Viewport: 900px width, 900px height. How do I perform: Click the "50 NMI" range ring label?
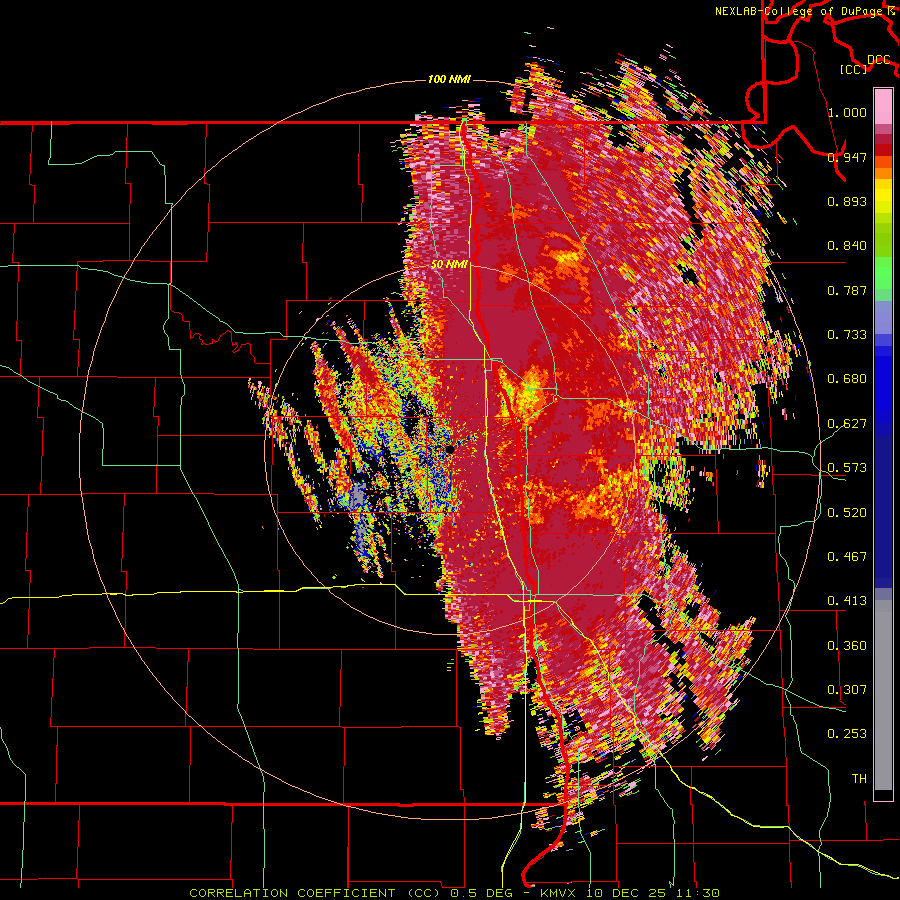coord(449,264)
